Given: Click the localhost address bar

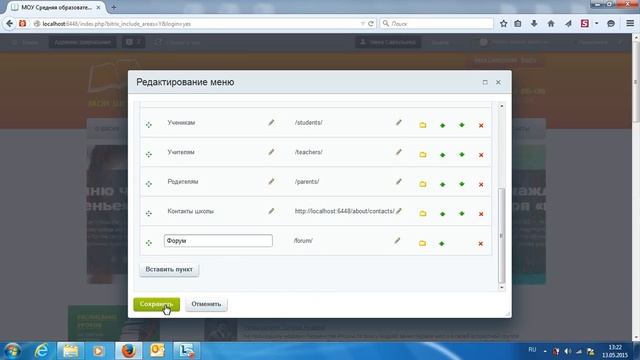Looking at the screenshot, I should [196, 24].
